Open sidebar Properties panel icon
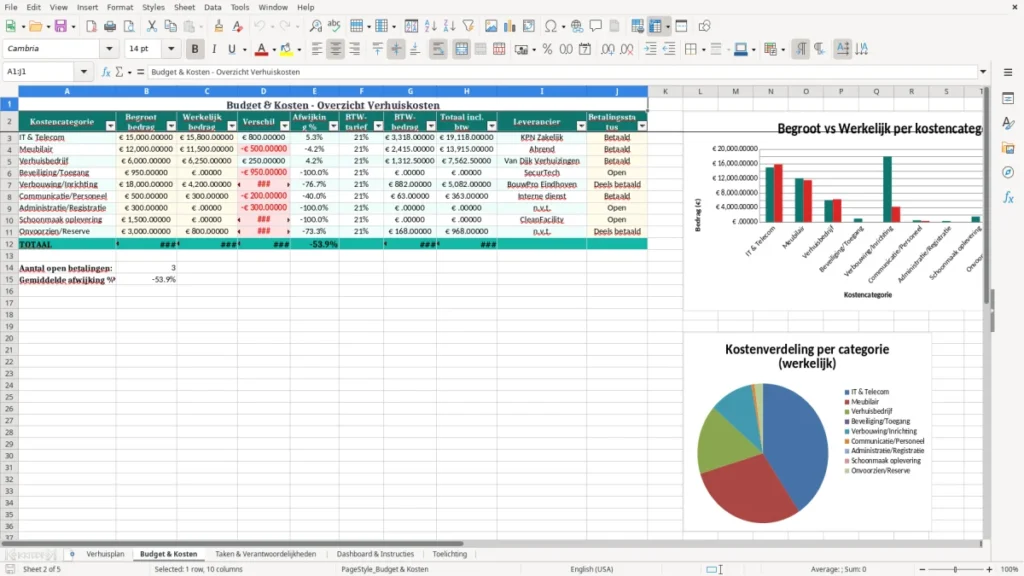 tap(1008, 99)
